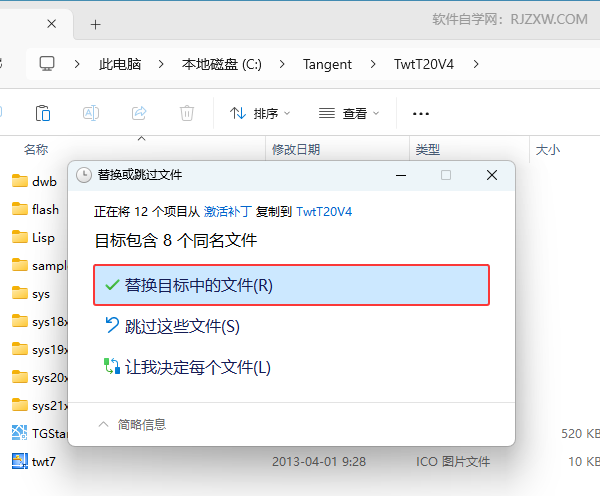This screenshot has width=600, height=496.
Task: Select the sys19x folder
Action: pos(39,349)
